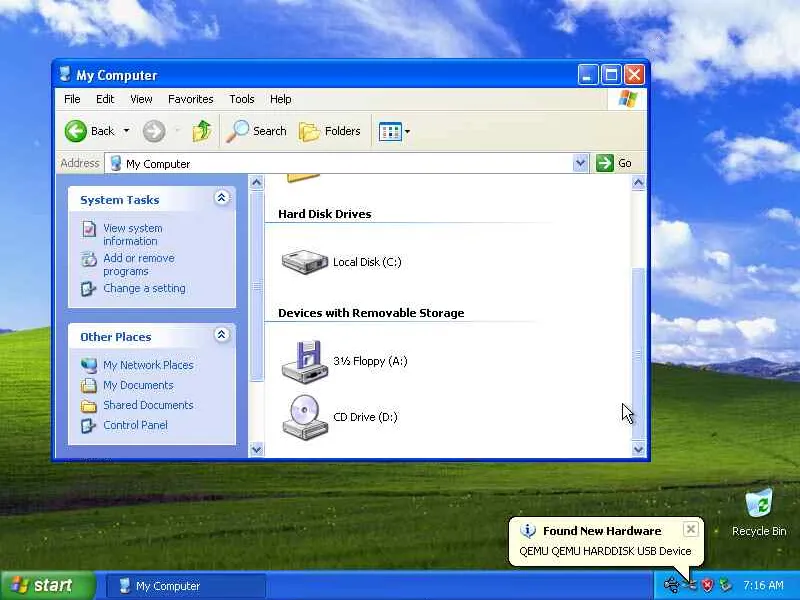This screenshot has width=800, height=600.
Task: Click file list scrollbar down arrow
Action: [638, 449]
